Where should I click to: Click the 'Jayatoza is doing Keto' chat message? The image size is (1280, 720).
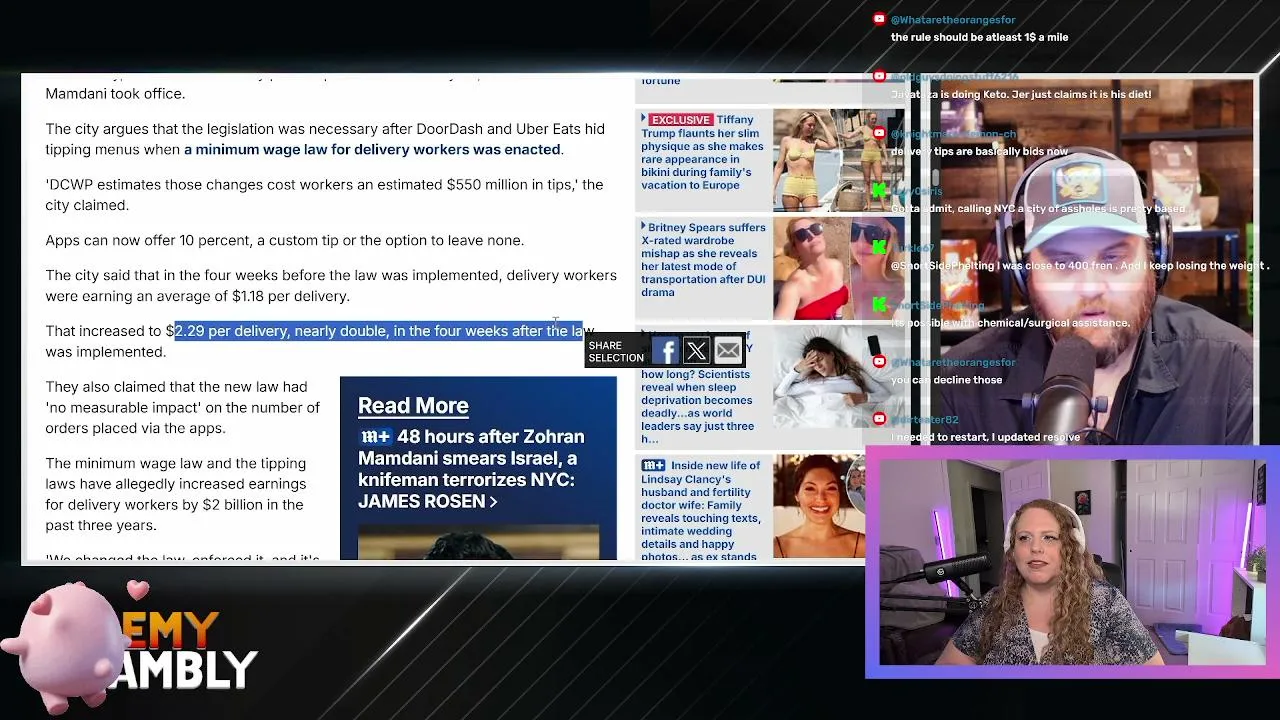(x=1021, y=94)
